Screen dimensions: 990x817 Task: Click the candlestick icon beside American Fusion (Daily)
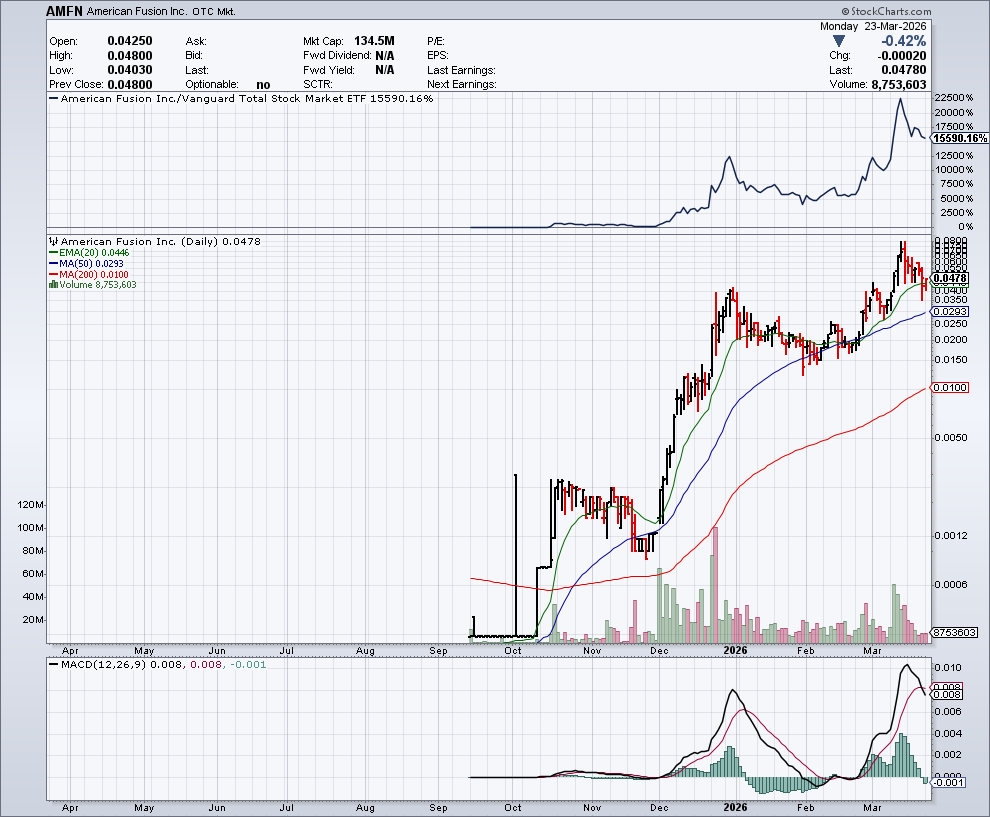pyautogui.click(x=54, y=241)
